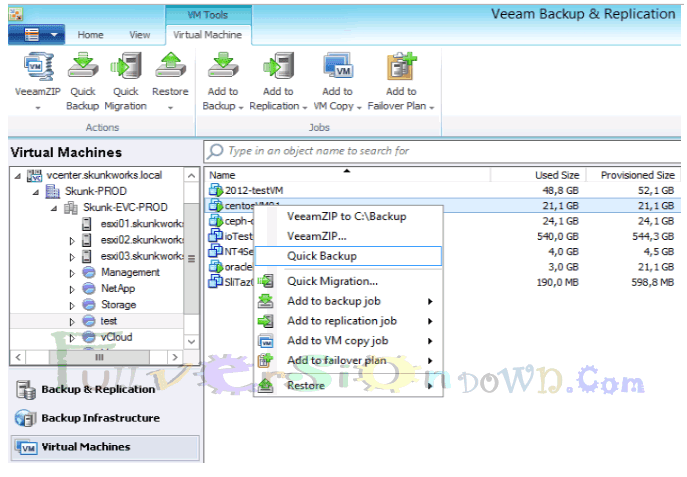The image size is (687, 477).
Task: Switch to the Home ribbon tab
Action: (x=91, y=35)
